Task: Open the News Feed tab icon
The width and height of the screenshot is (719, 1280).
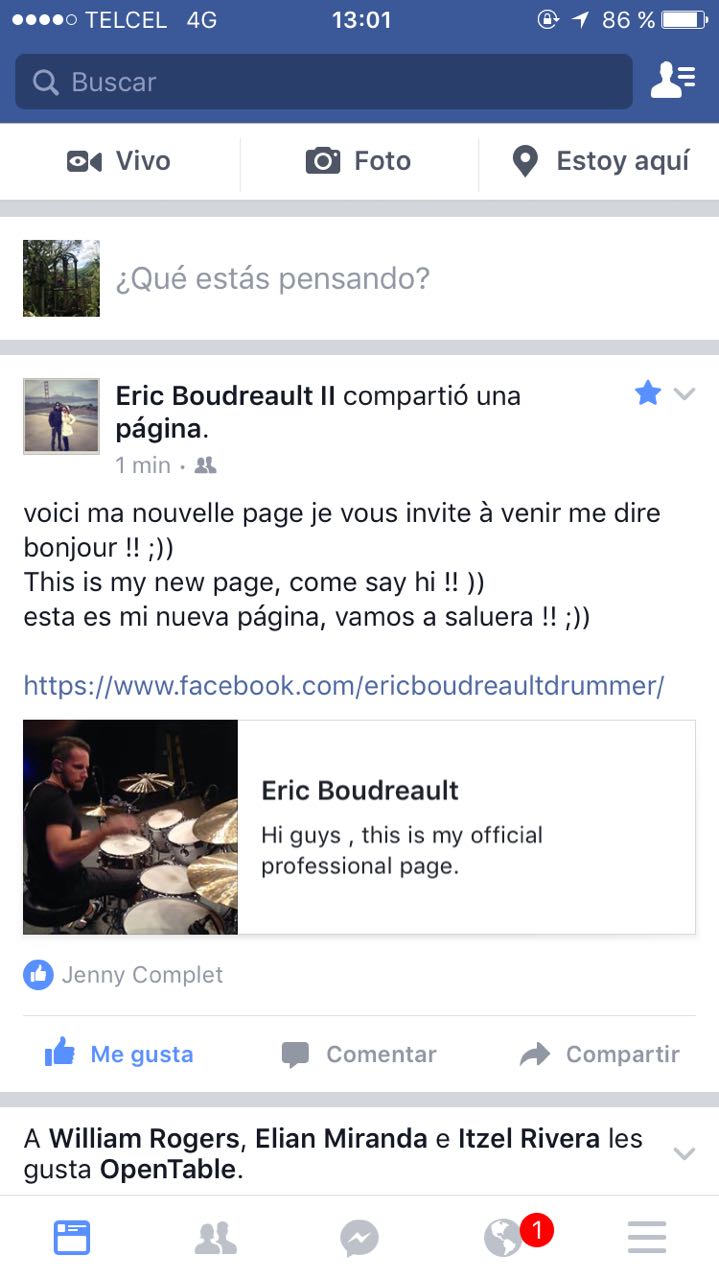Action: [x=72, y=1238]
